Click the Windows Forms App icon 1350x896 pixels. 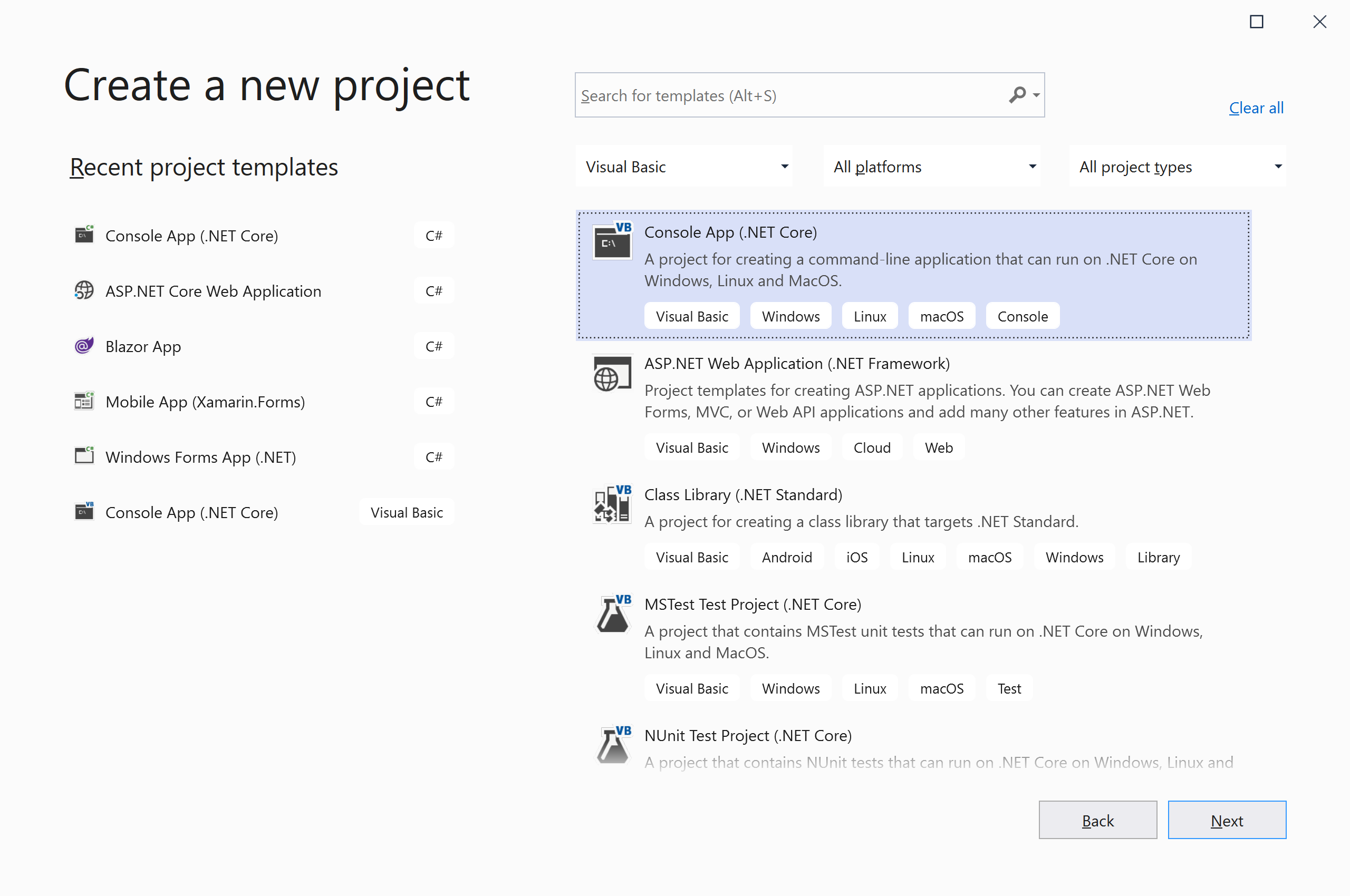(x=84, y=456)
